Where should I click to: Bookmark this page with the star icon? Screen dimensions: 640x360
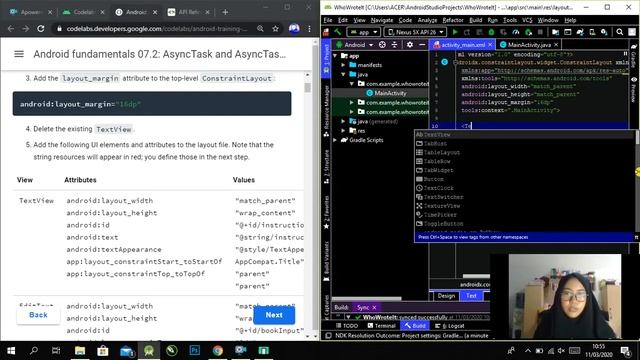pyautogui.click(x=276, y=29)
